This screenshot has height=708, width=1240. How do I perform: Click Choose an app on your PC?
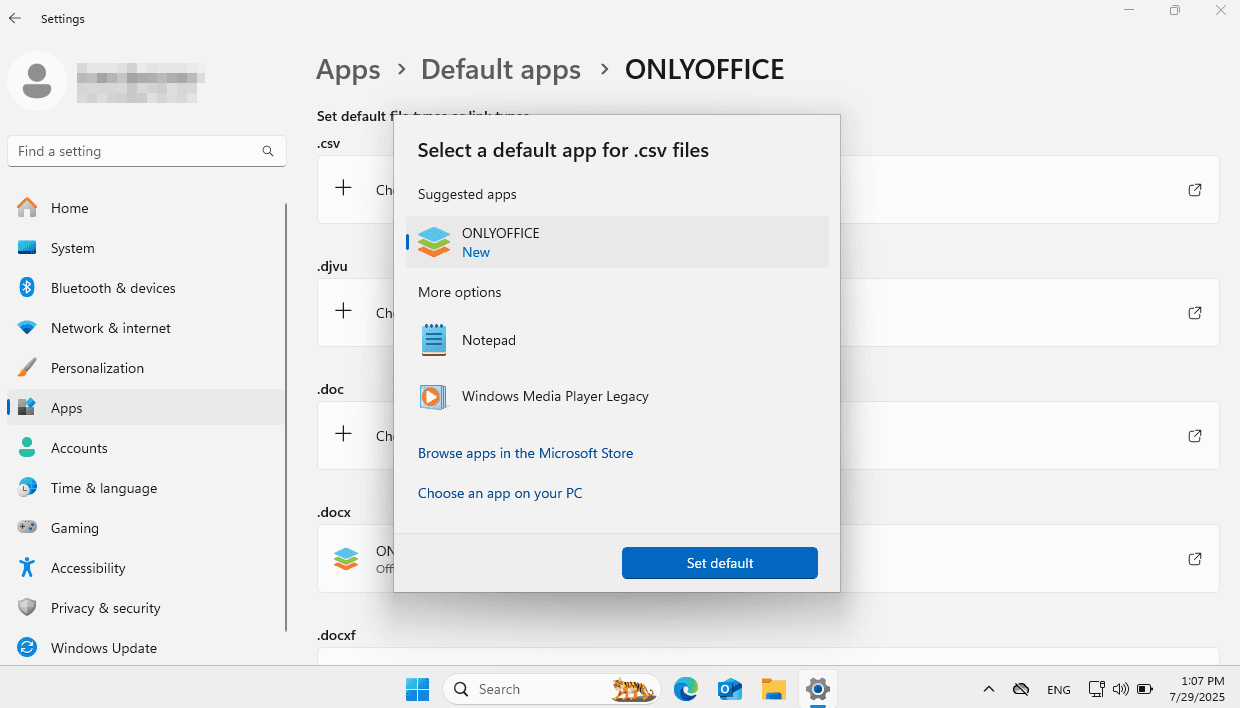coord(500,493)
